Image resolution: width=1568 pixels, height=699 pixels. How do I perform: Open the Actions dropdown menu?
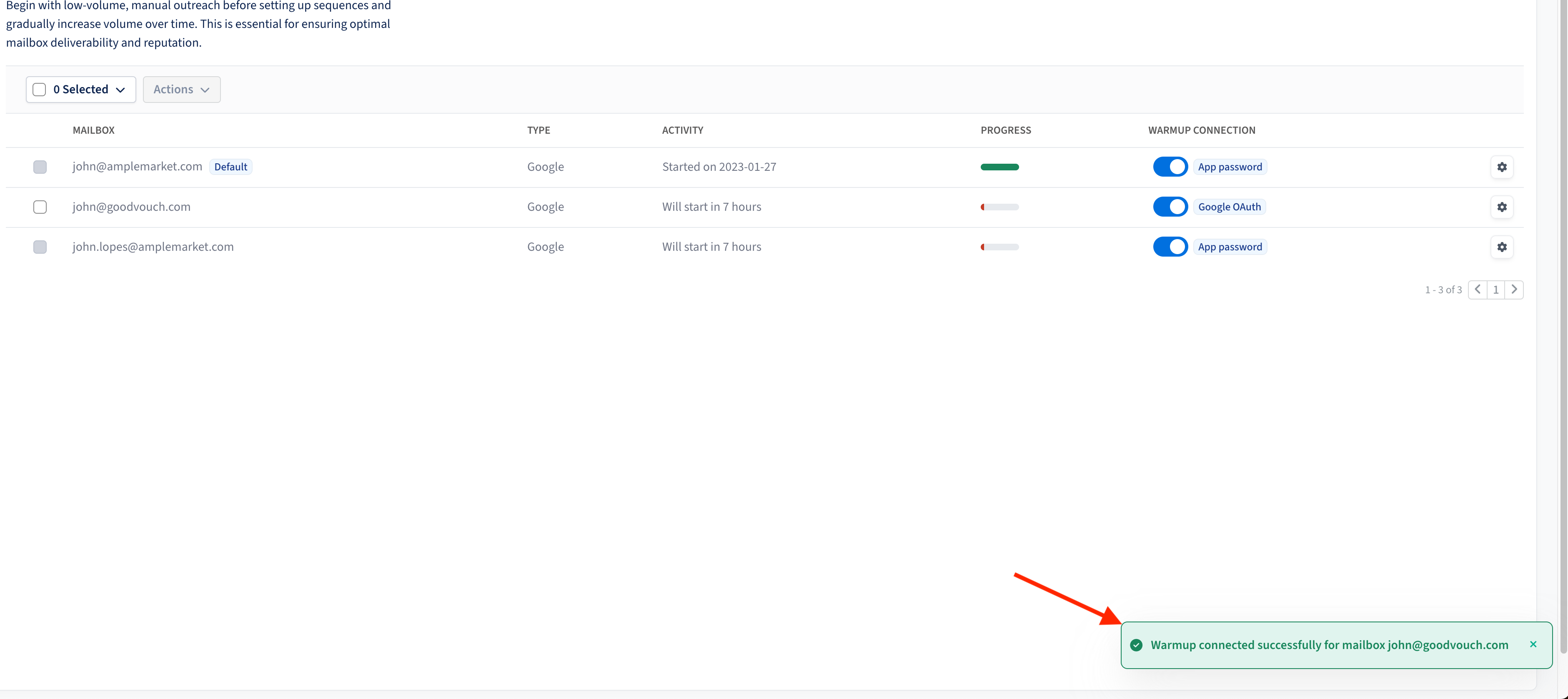(181, 90)
